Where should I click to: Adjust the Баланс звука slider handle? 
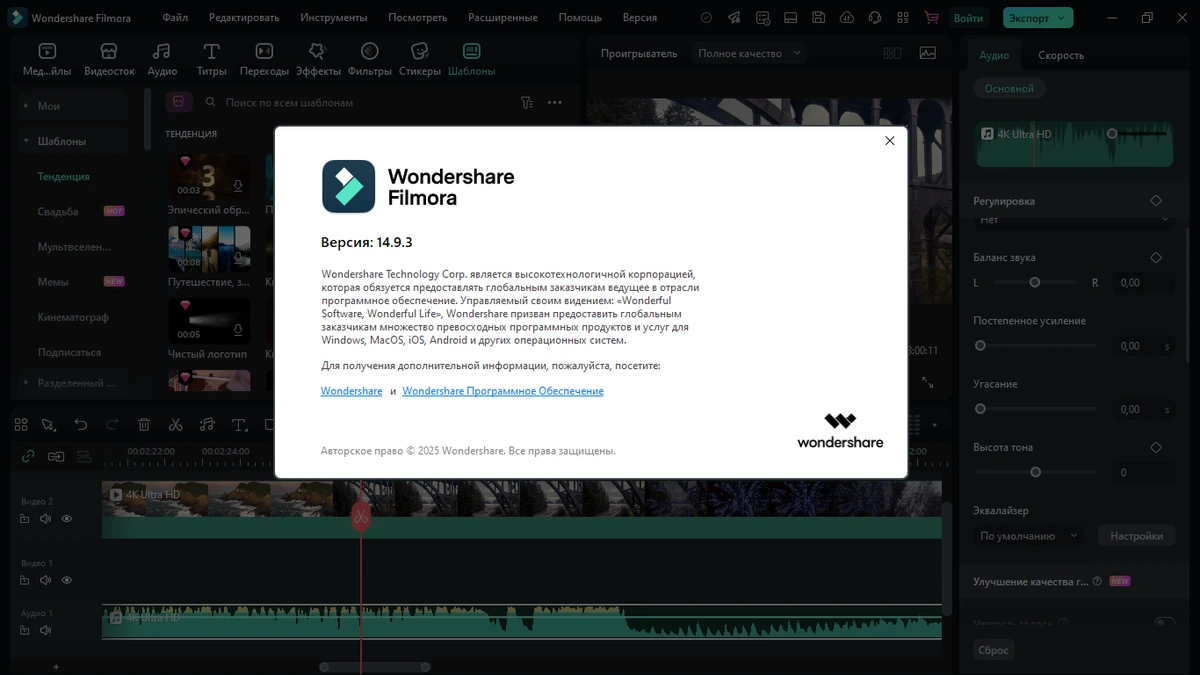coord(1035,283)
